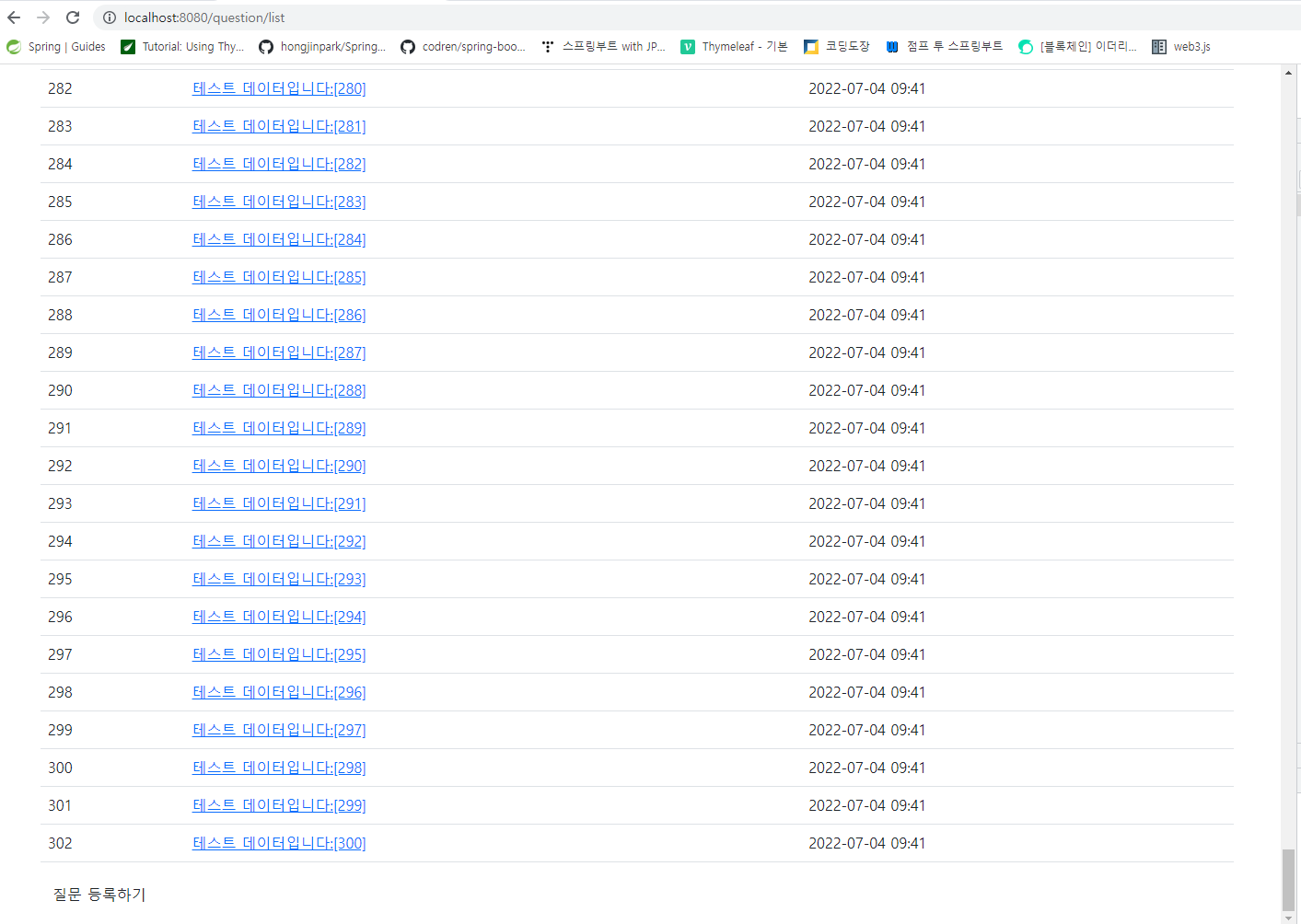Open question link 테스트 데이터입니다:[300]
1301x924 pixels.
pyautogui.click(x=279, y=843)
